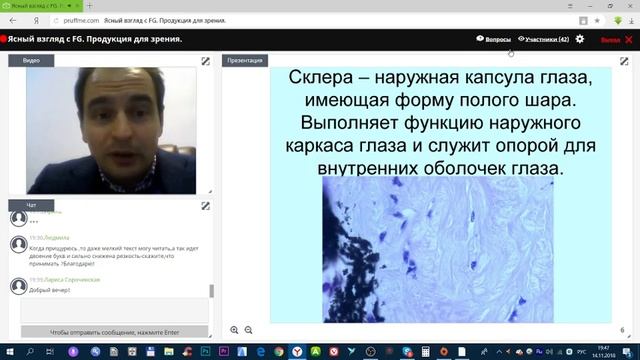This screenshot has width=640, height=360.
Task: Open Microsoft Edge from the taskbar
Action: [x=260, y=351]
